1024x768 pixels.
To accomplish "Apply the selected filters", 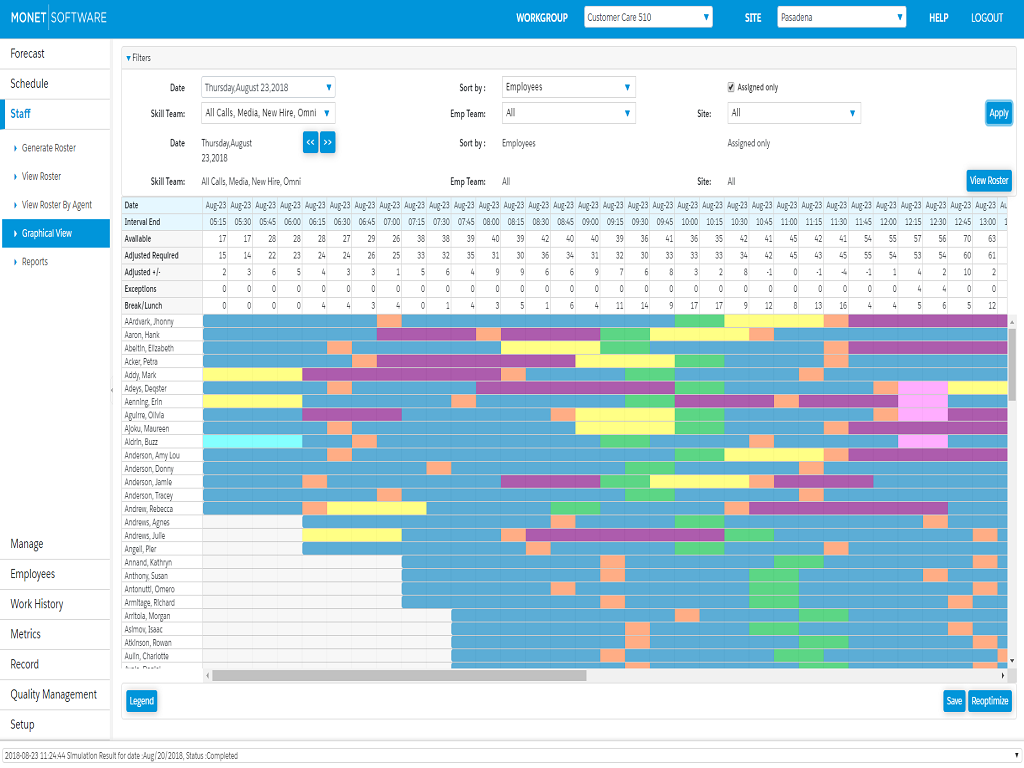I will [x=998, y=113].
